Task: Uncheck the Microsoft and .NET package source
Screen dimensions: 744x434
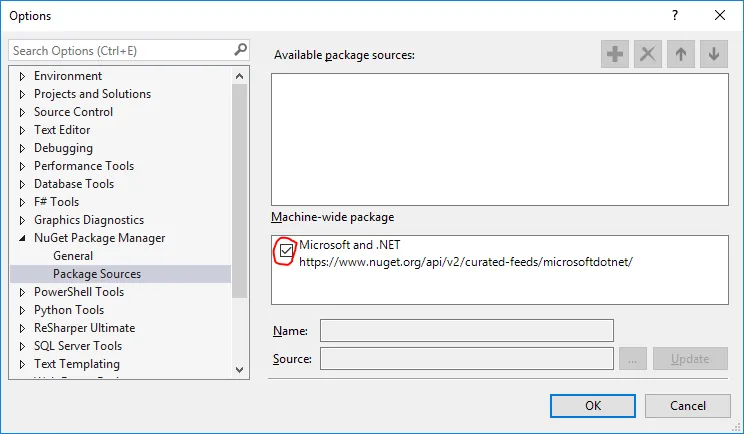Action: [286, 251]
